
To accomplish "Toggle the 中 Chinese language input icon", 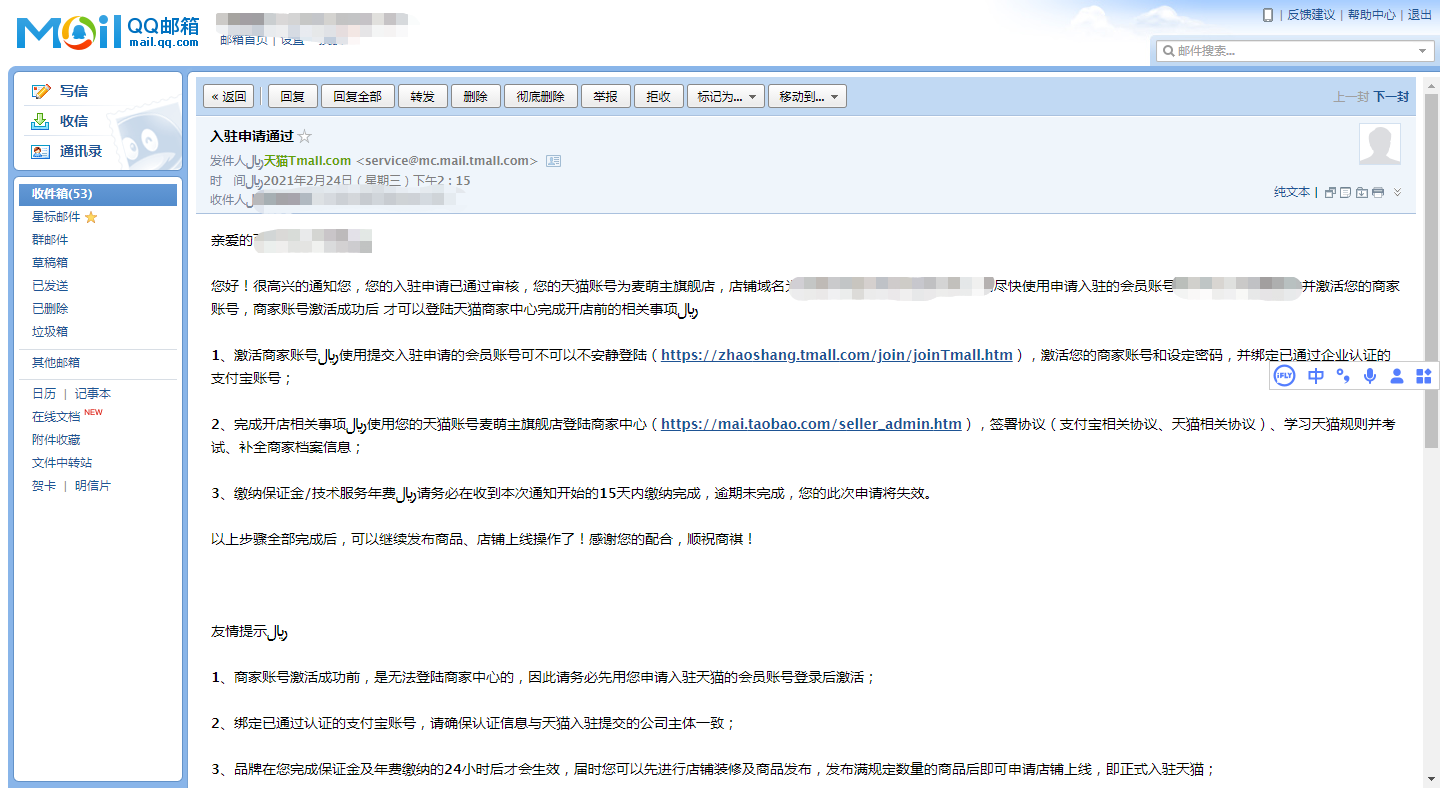I will pyautogui.click(x=1316, y=376).
